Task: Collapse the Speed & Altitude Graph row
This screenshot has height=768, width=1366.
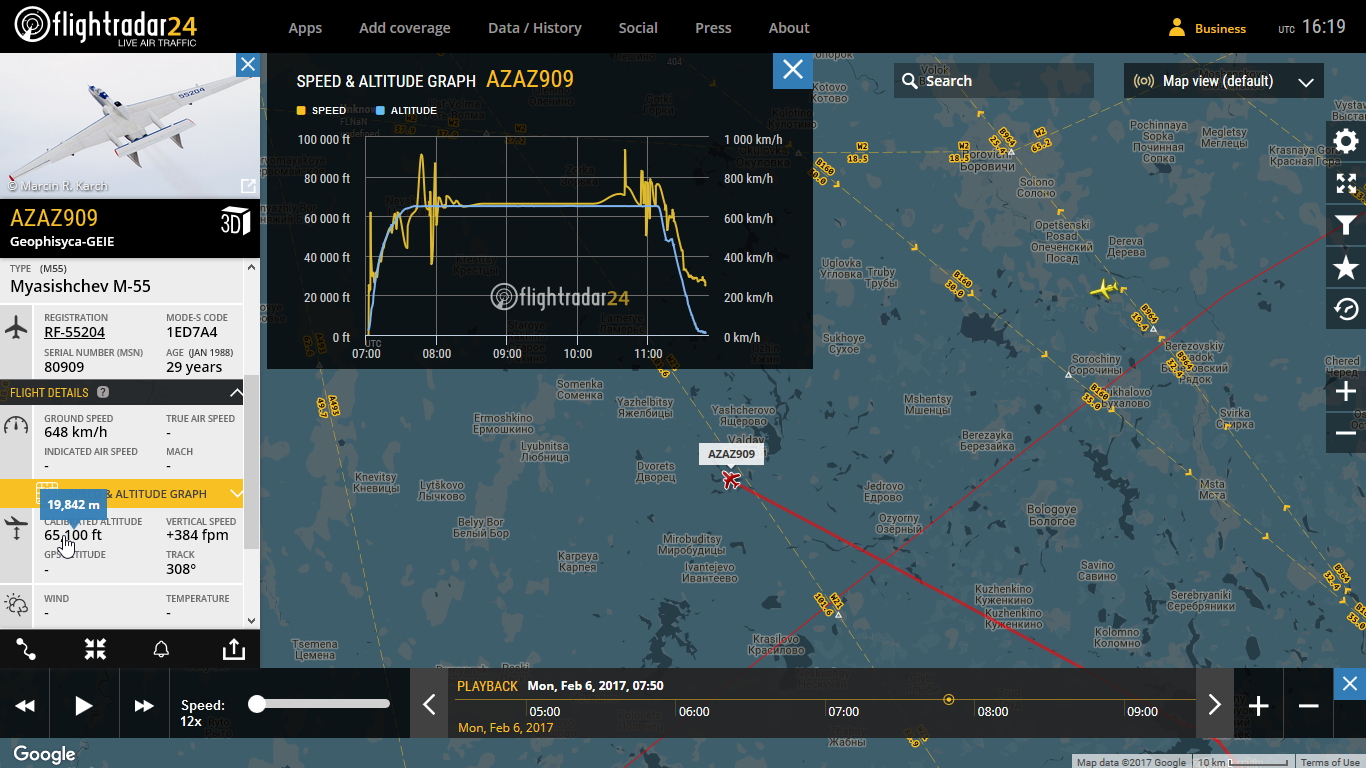Action: point(236,493)
